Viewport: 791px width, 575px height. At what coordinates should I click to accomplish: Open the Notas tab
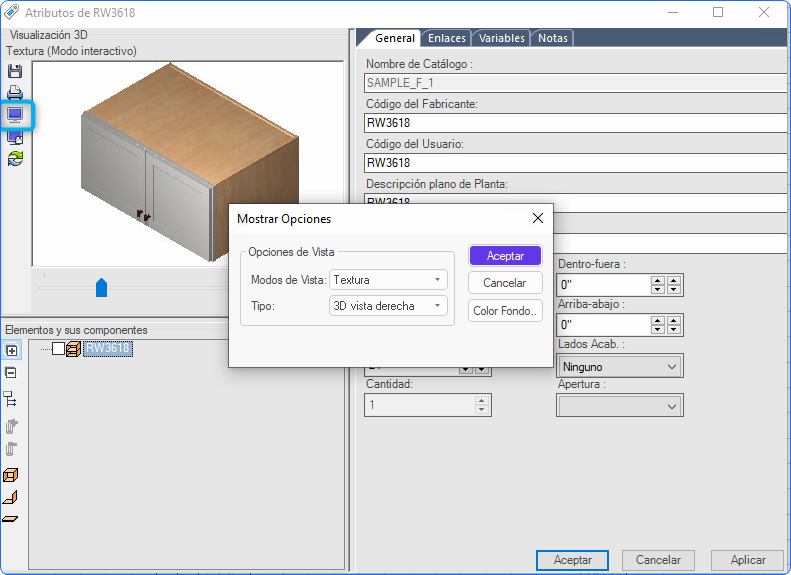point(552,38)
